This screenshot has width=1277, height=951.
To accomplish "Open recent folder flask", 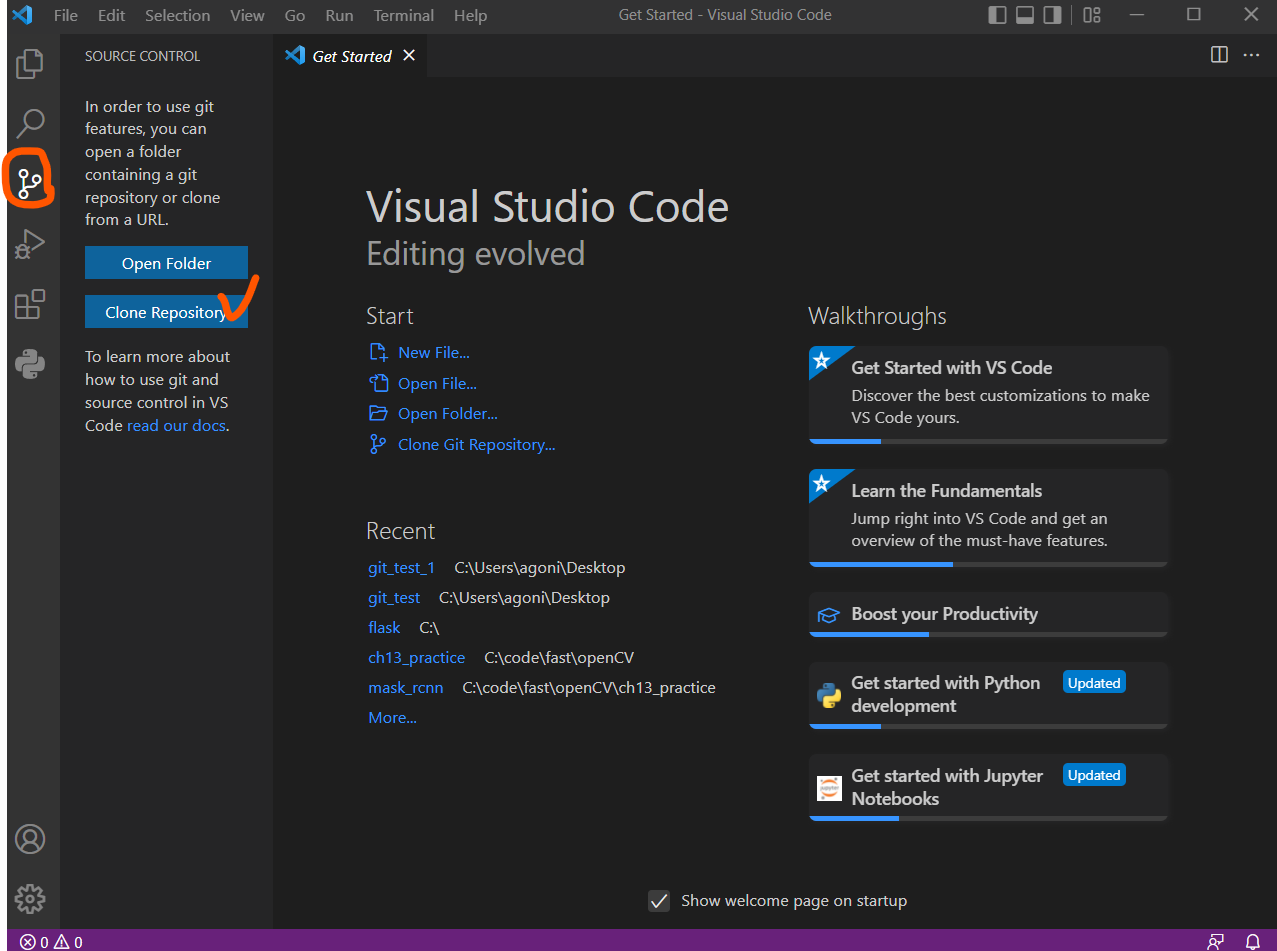I will (384, 627).
